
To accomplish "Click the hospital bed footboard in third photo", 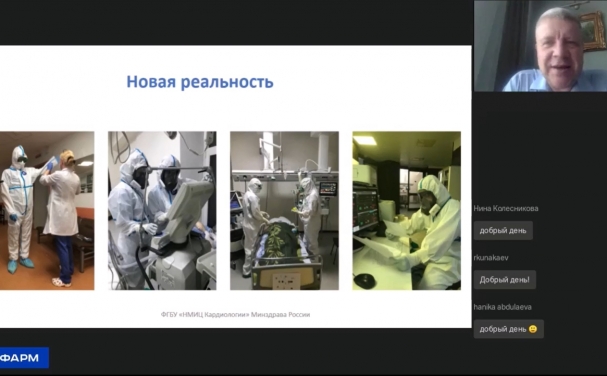I will click(x=286, y=276).
